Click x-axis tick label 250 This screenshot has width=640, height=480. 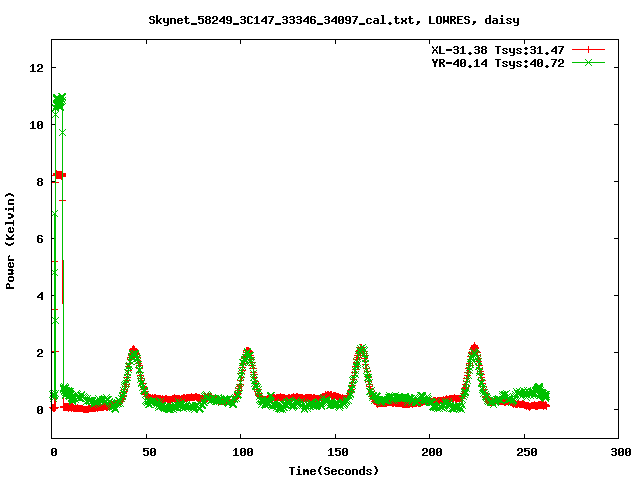point(527,452)
